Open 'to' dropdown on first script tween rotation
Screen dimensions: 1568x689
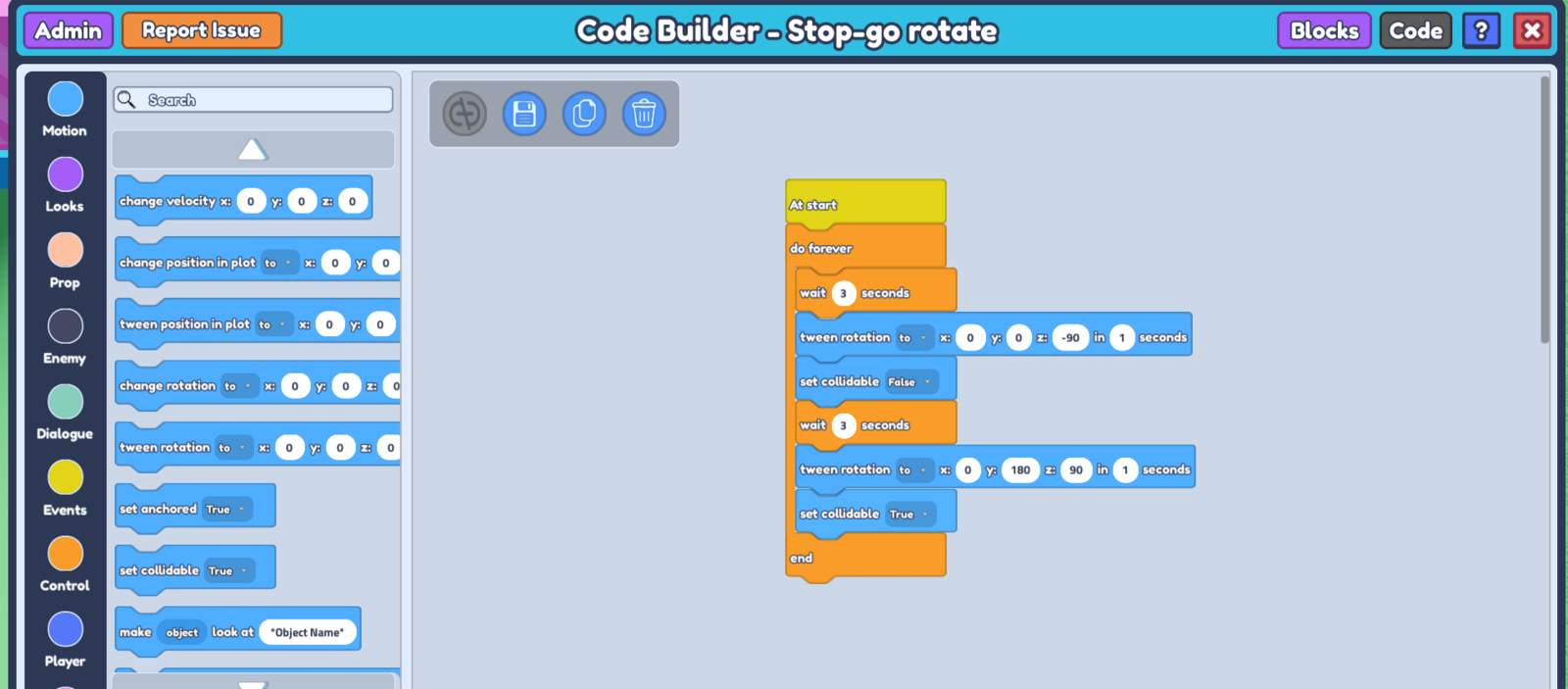tap(911, 338)
